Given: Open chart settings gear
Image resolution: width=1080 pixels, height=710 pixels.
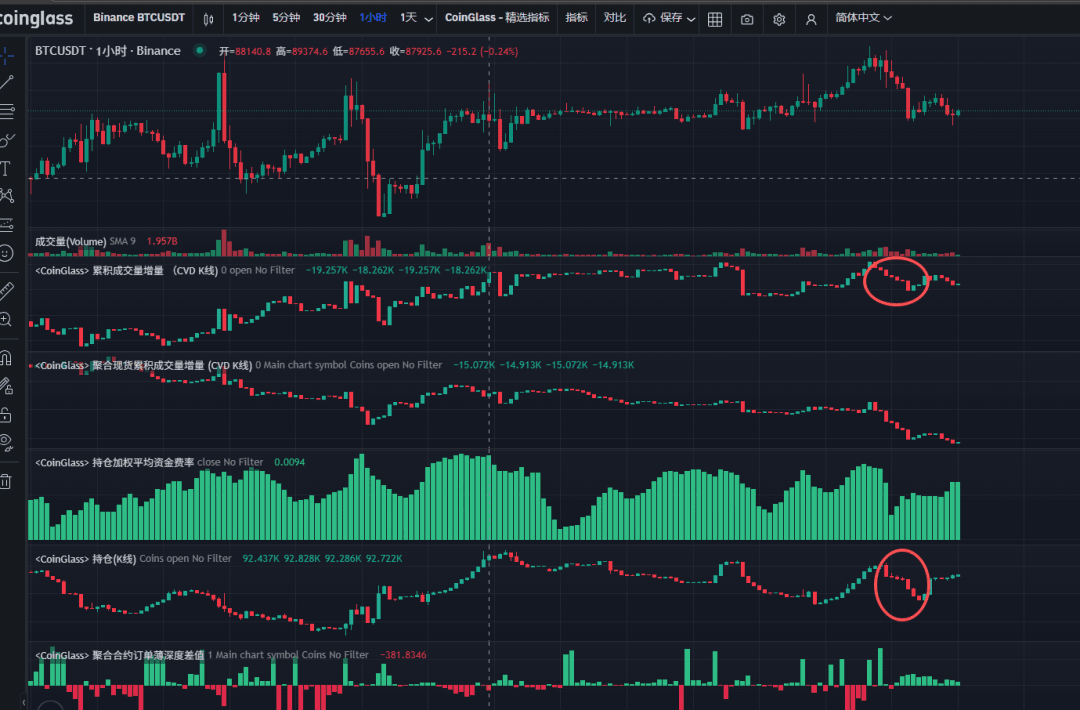Looking at the screenshot, I should click(x=779, y=19).
